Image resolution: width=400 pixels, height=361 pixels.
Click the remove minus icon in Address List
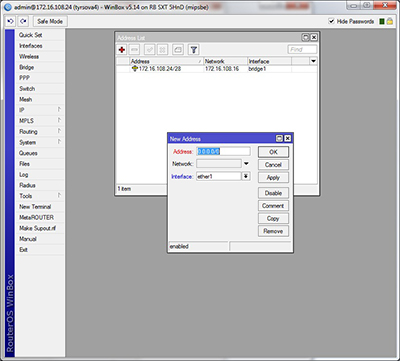tap(134, 50)
